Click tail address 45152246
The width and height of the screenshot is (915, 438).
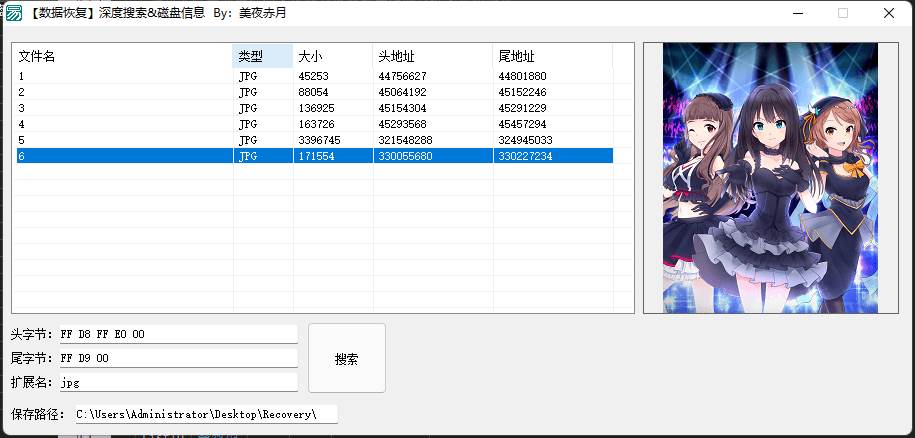pyautogui.click(x=522, y=92)
